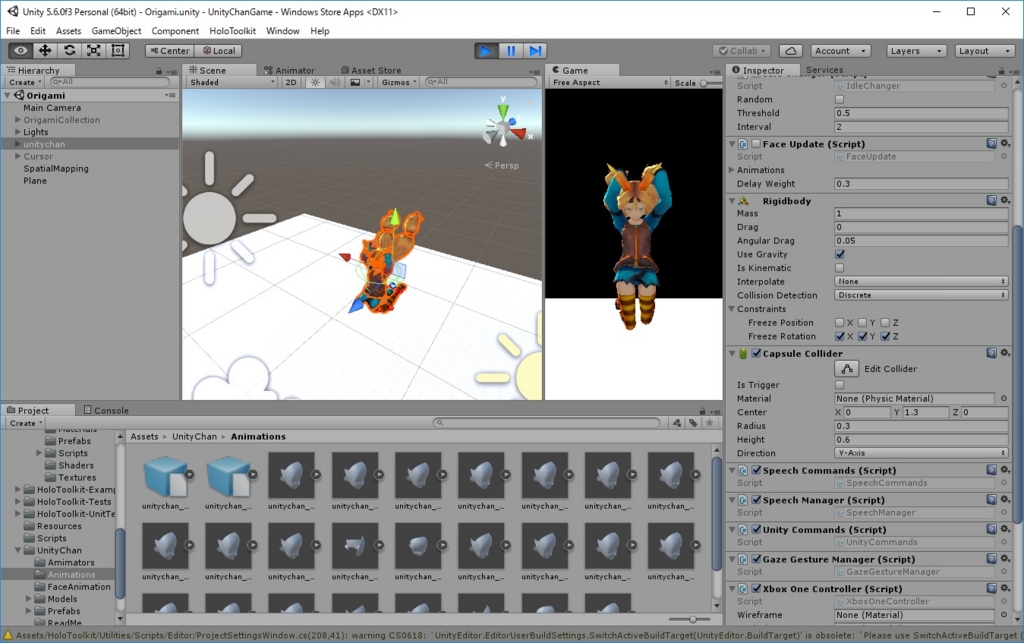Select the Rect Transform tool
Viewport: 1024px width, 643px height.
(x=118, y=50)
